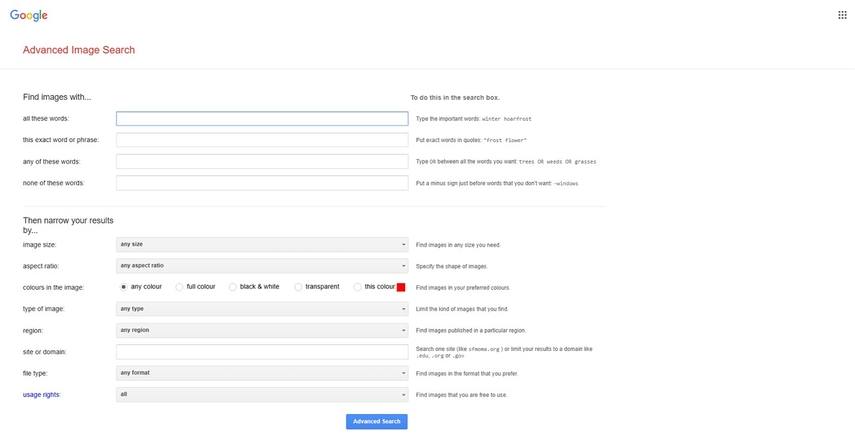Screen dimensions: 855x441
Task: Open the Google apps grid icon
Action: coord(842,15)
